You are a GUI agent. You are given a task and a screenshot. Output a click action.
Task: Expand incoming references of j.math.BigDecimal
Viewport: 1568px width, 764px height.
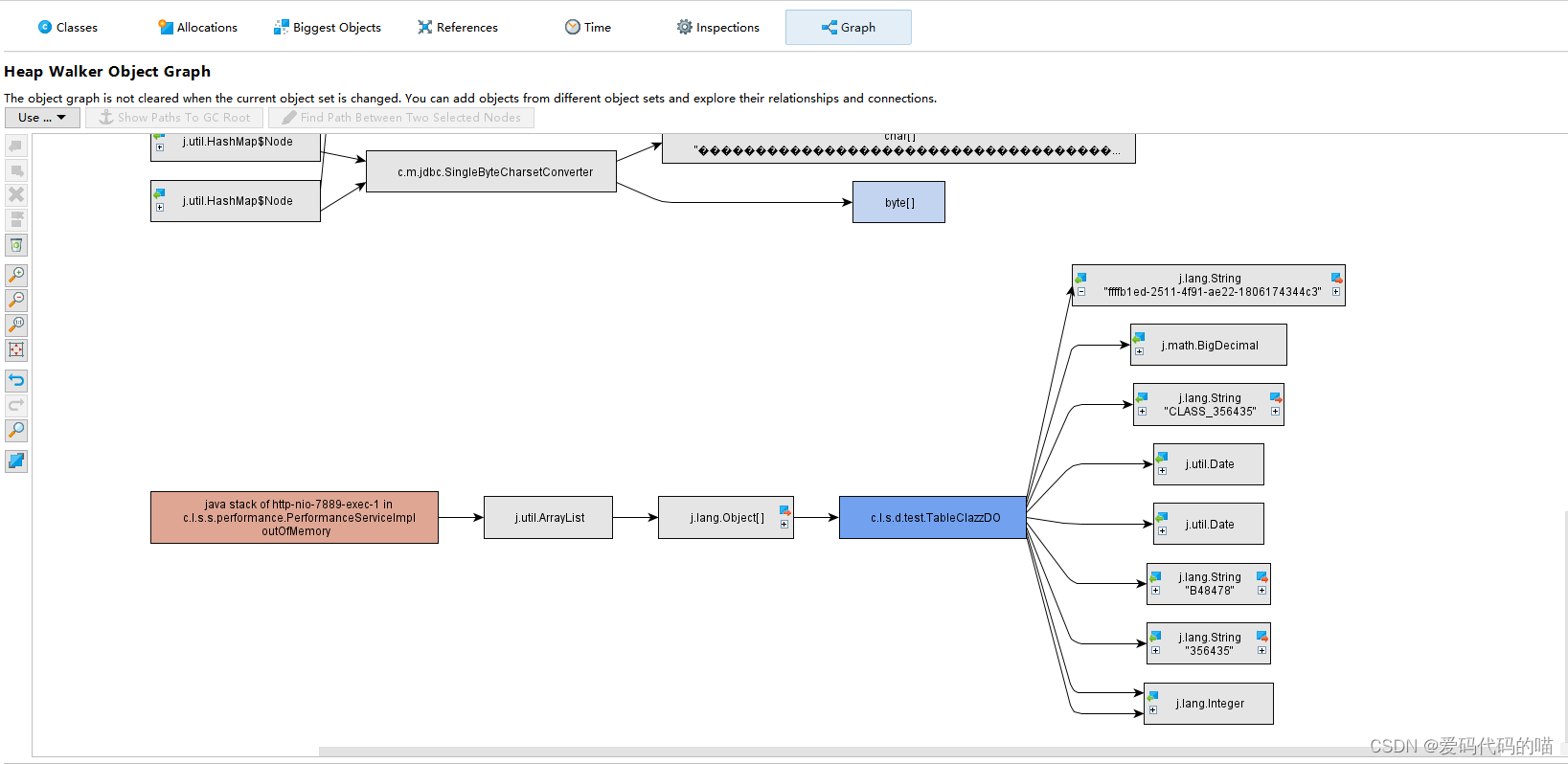click(x=1139, y=351)
